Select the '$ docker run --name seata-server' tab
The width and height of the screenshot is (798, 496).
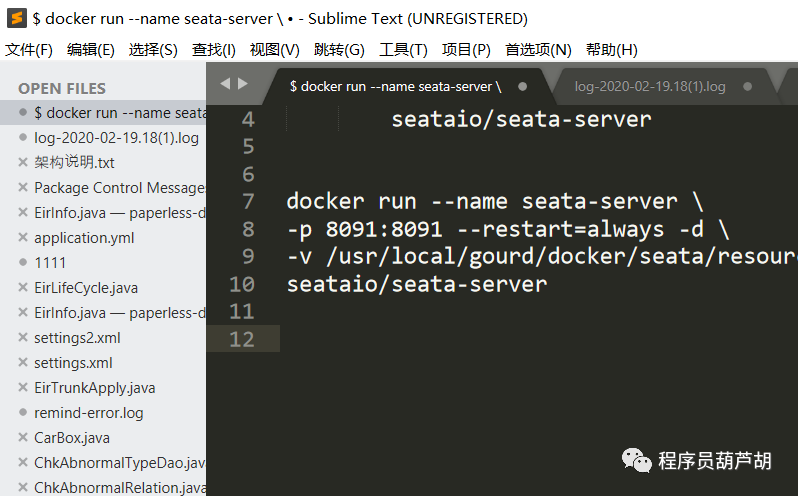pyautogui.click(x=395, y=87)
